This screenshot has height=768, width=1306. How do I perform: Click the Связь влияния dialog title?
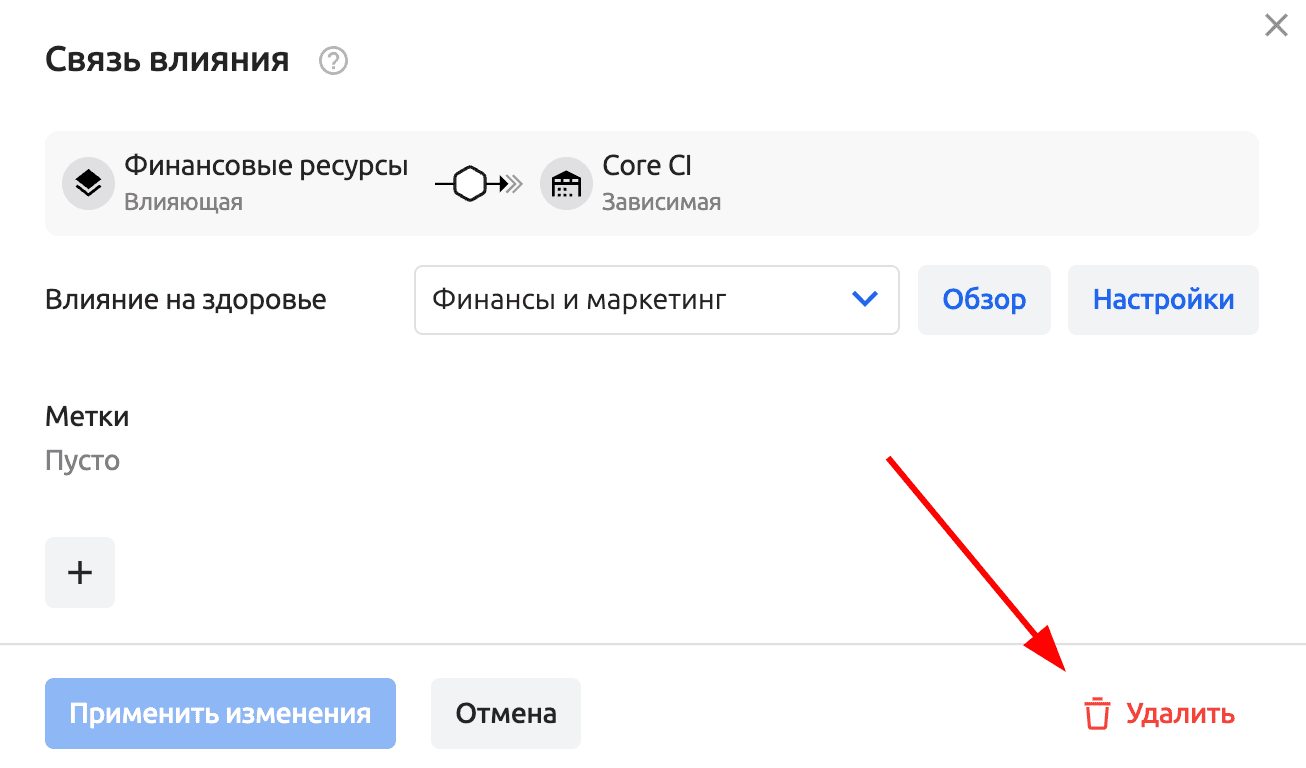(167, 61)
